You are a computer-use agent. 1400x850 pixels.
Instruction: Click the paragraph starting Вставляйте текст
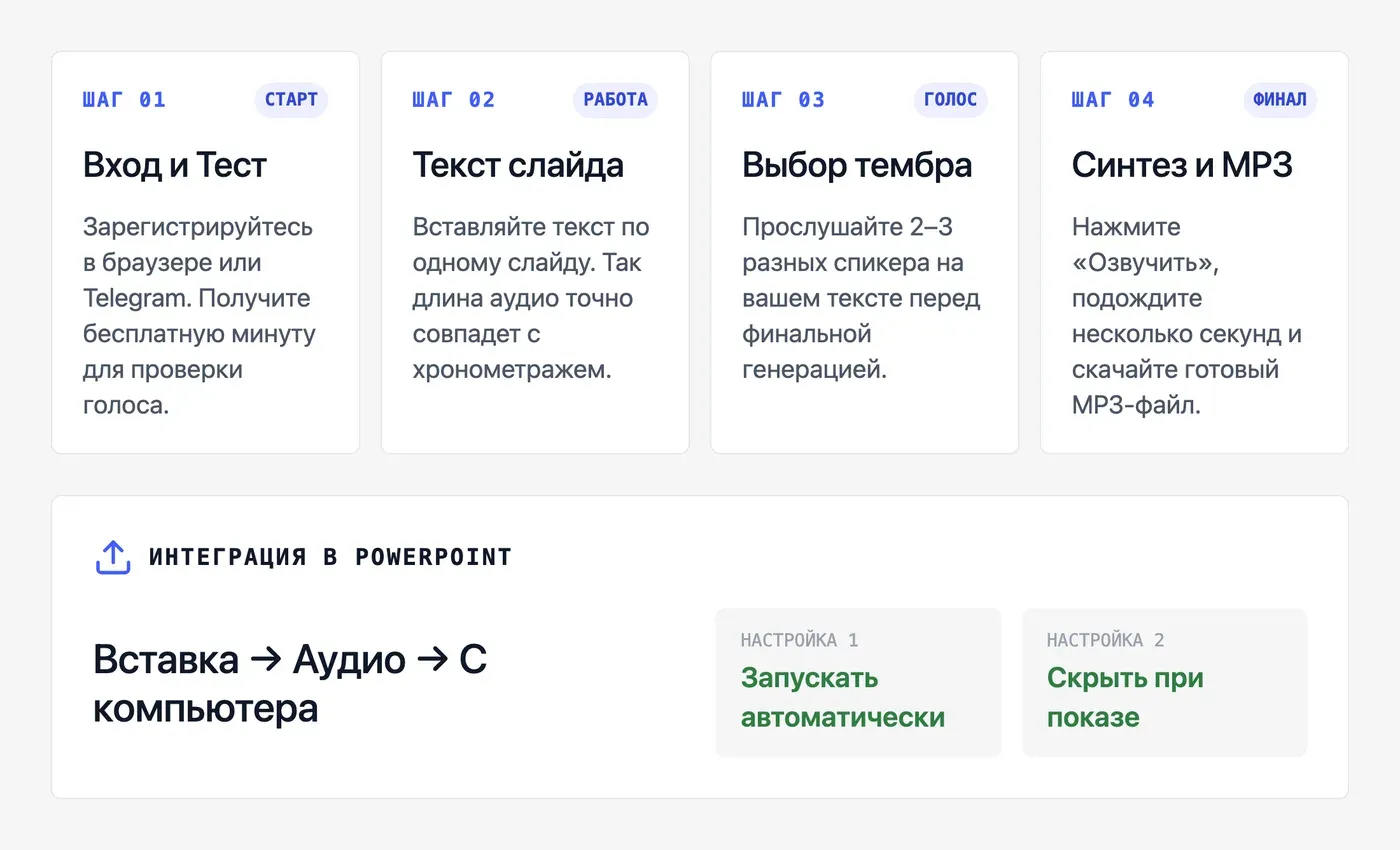pos(531,298)
